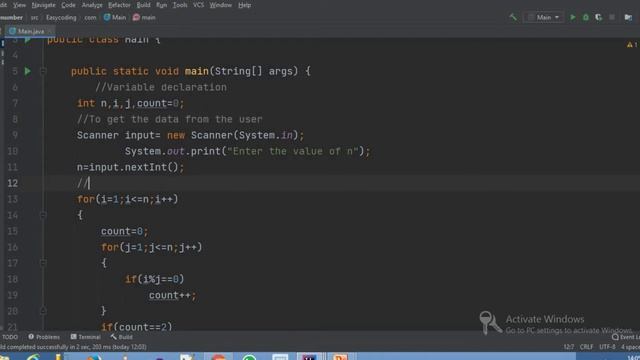Click the PowerPoint taskbar icon
The height and width of the screenshot is (360, 640).
click(340, 357)
